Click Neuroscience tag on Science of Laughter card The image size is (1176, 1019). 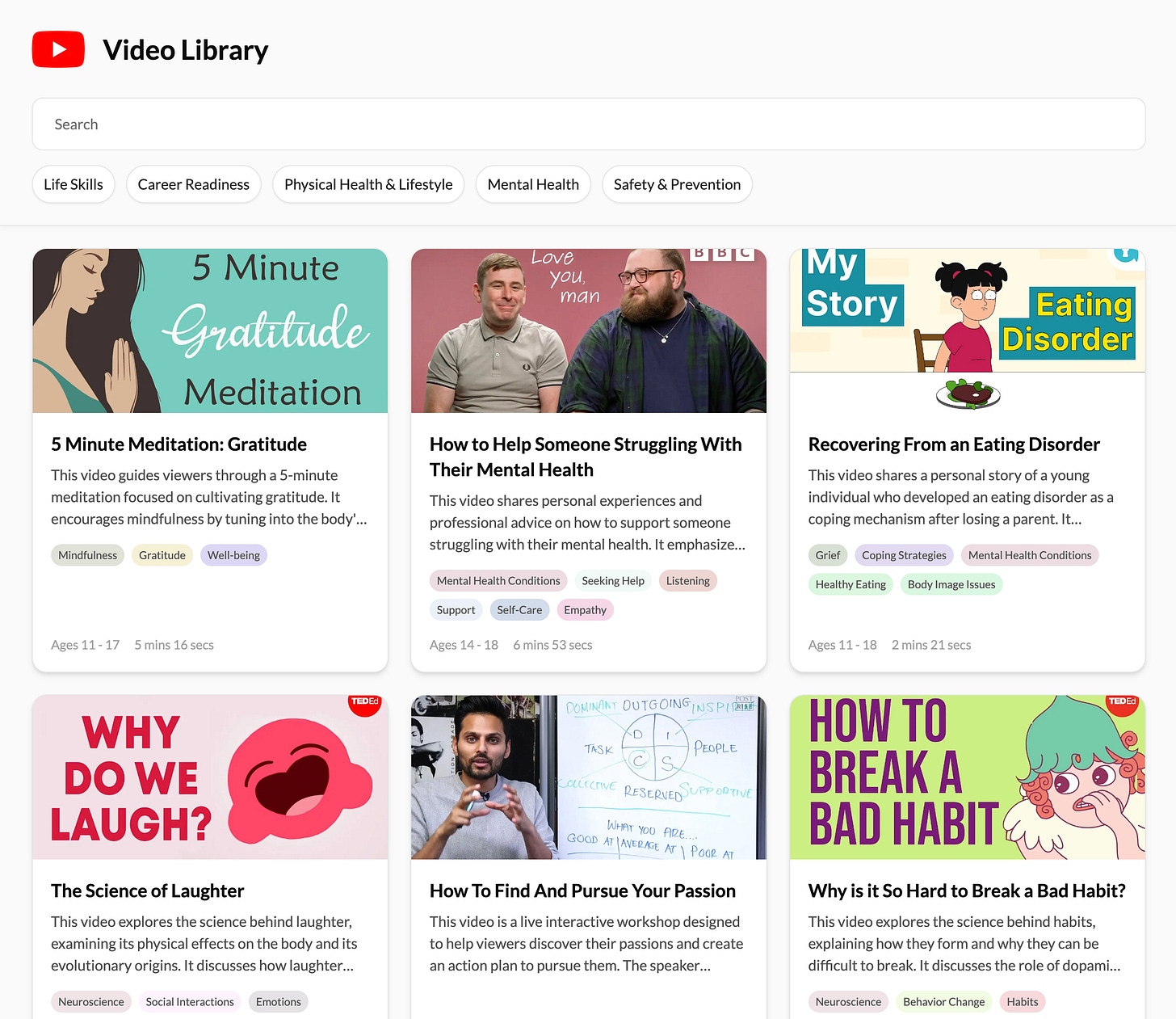pyautogui.click(x=91, y=1002)
